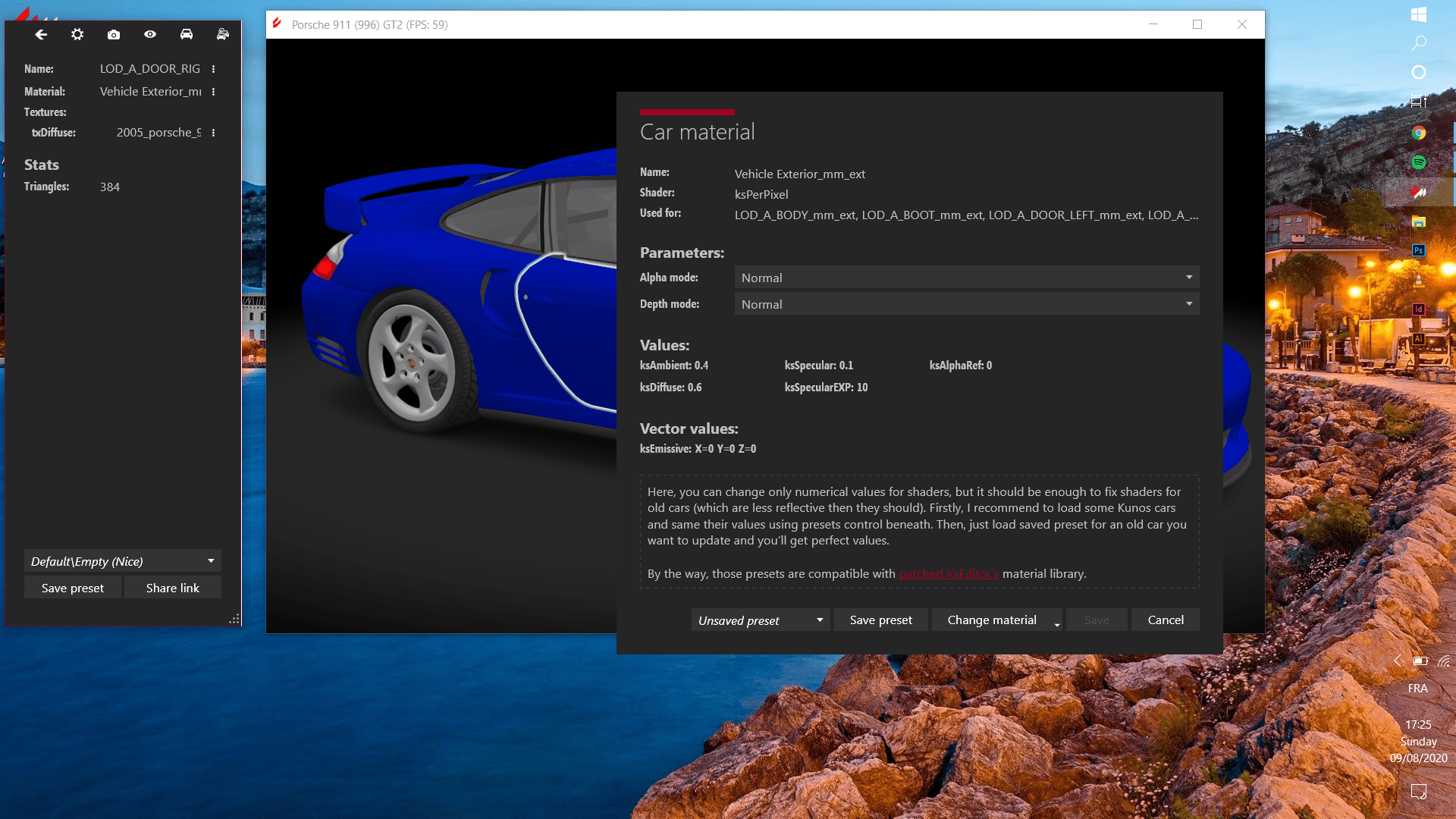Viewport: 1456px width, 819px height.
Task: Click the side panel resize grip
Action: [x=234, y=619]
